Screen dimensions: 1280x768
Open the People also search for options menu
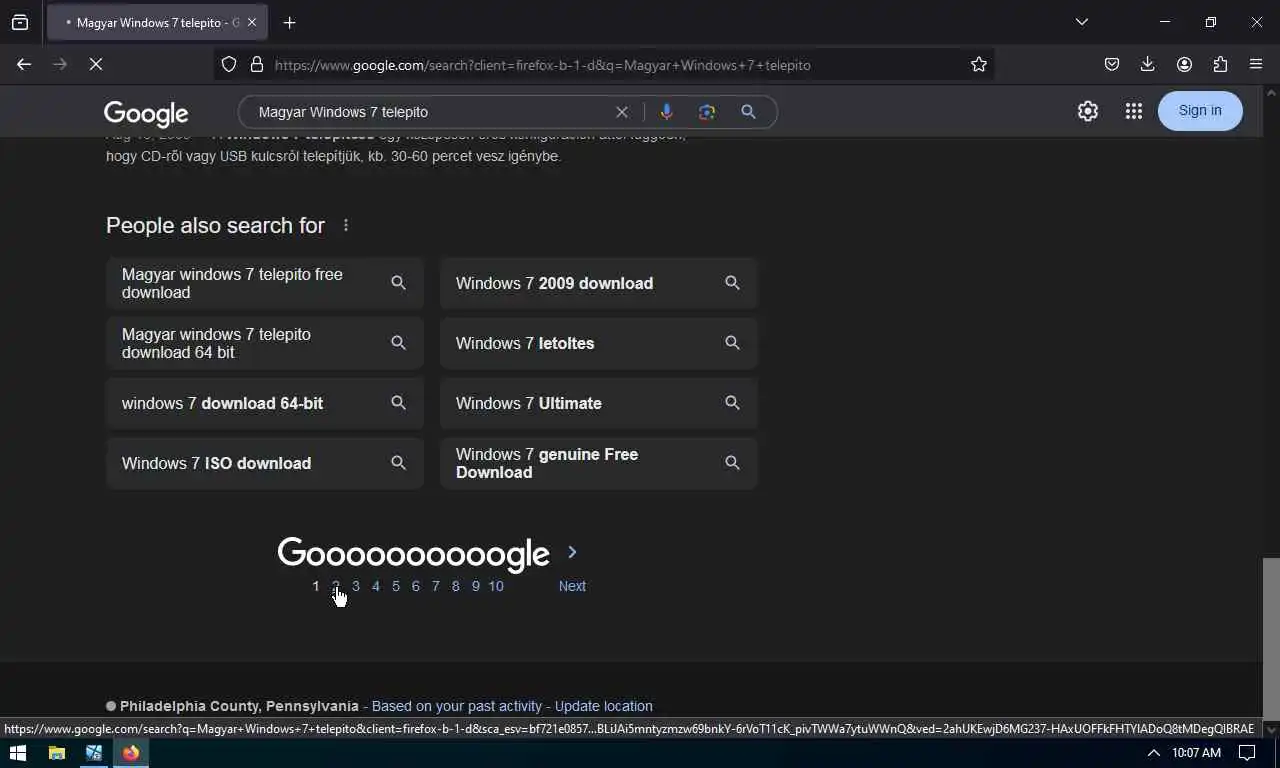coord(346,225)
